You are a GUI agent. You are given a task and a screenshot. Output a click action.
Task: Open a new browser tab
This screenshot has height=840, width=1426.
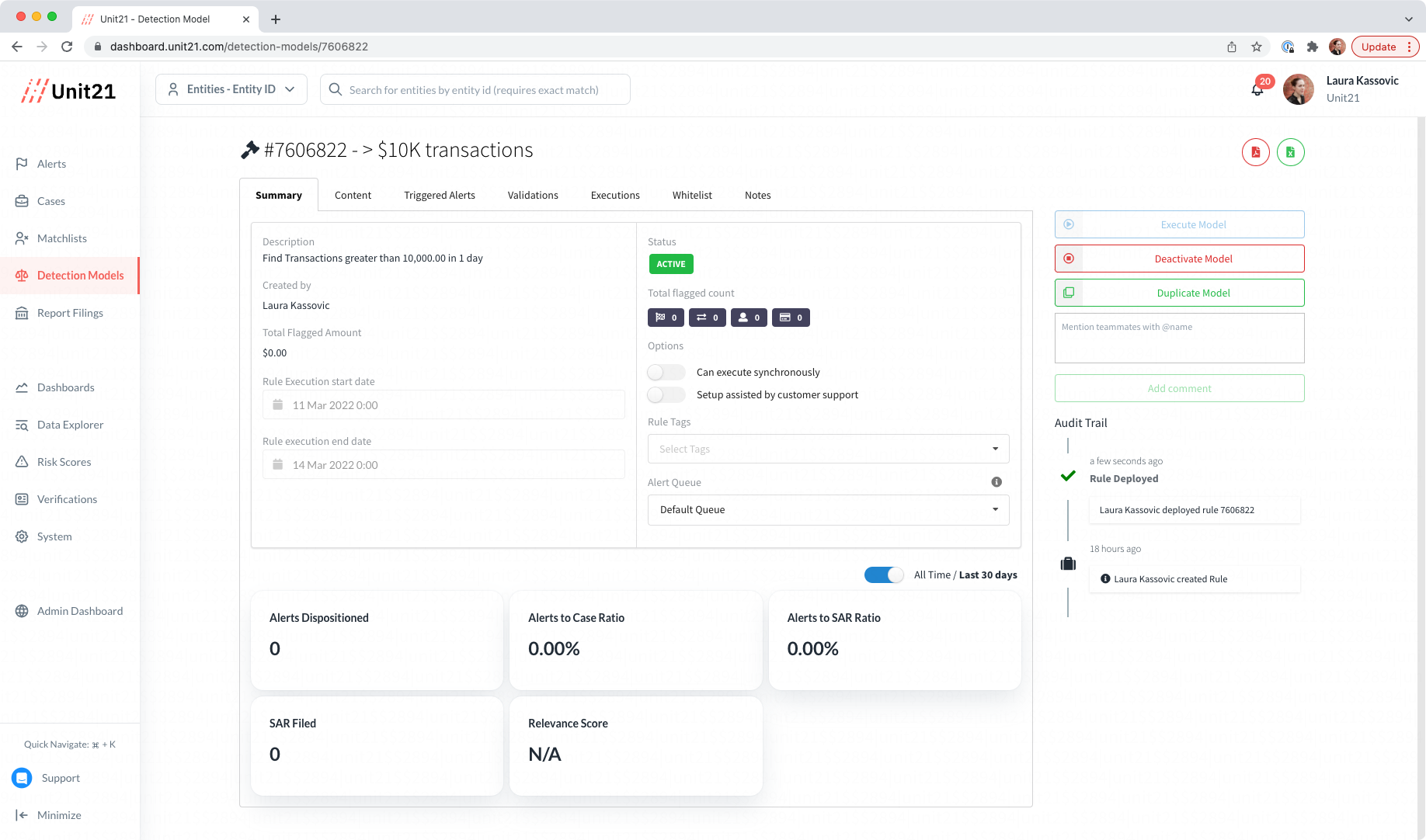276,19
